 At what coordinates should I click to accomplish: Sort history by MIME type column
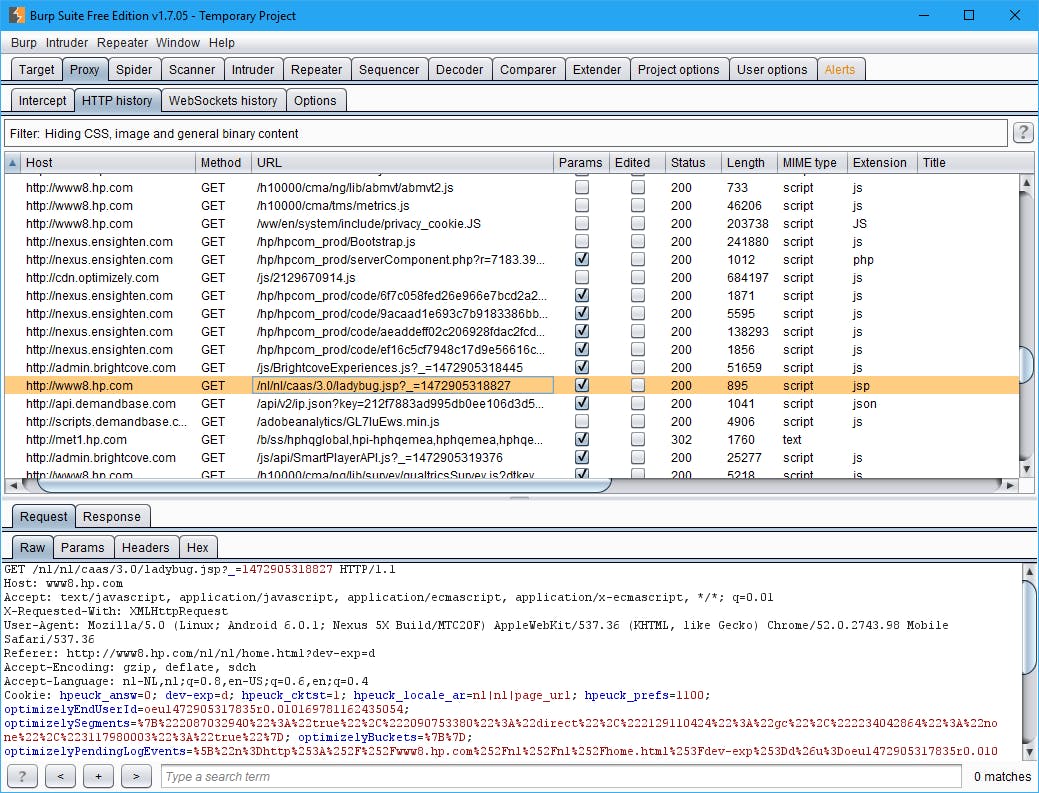click(810, 163)
